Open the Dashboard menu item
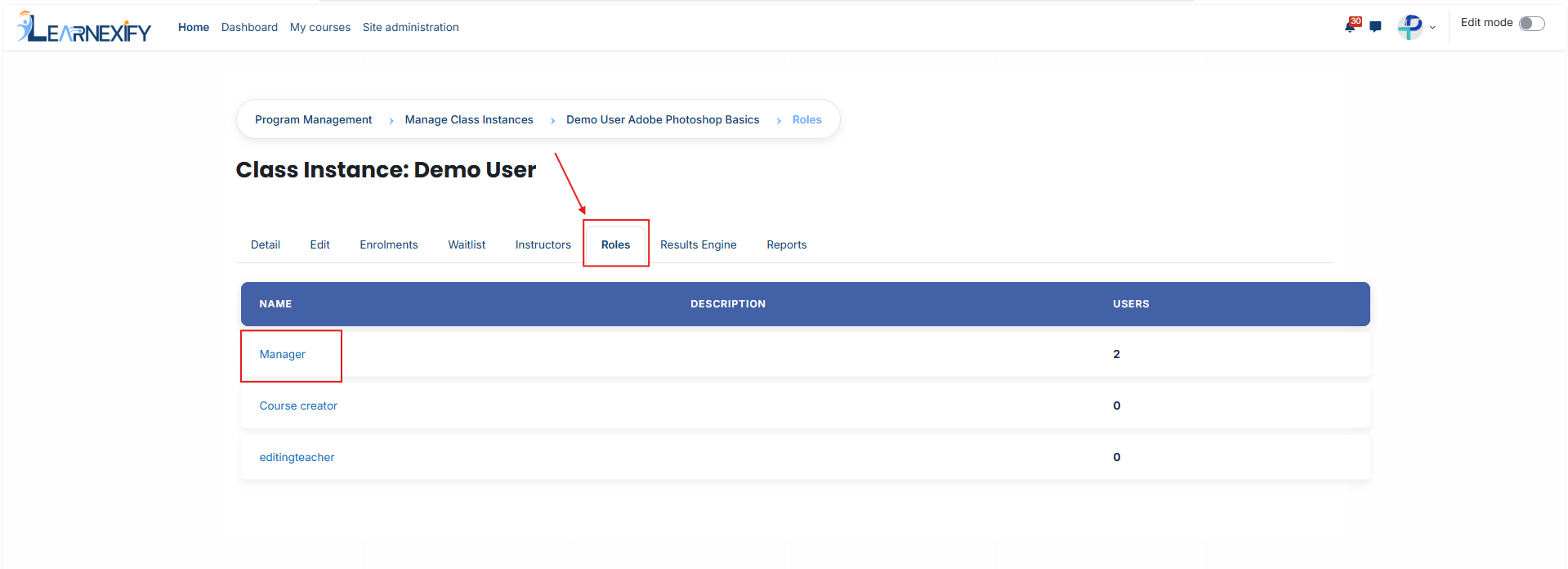Image resolution: width=1568 pixels, height=569 pixels. pyautogui.click(x=249, y=27)
